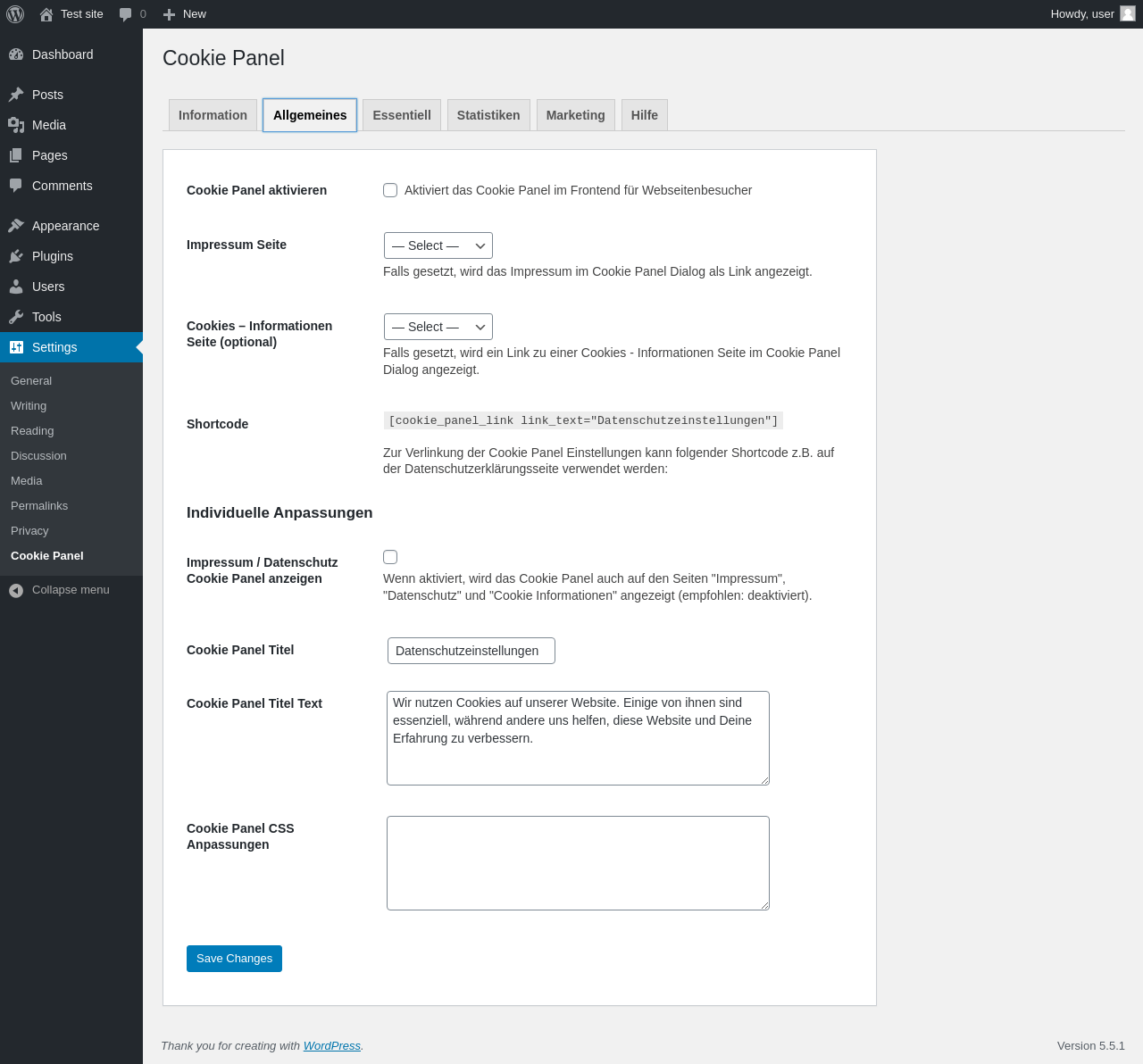Viewport: 1143px width, 1064px height.
Task: Click the Appearance menu label
Action: 66,226
